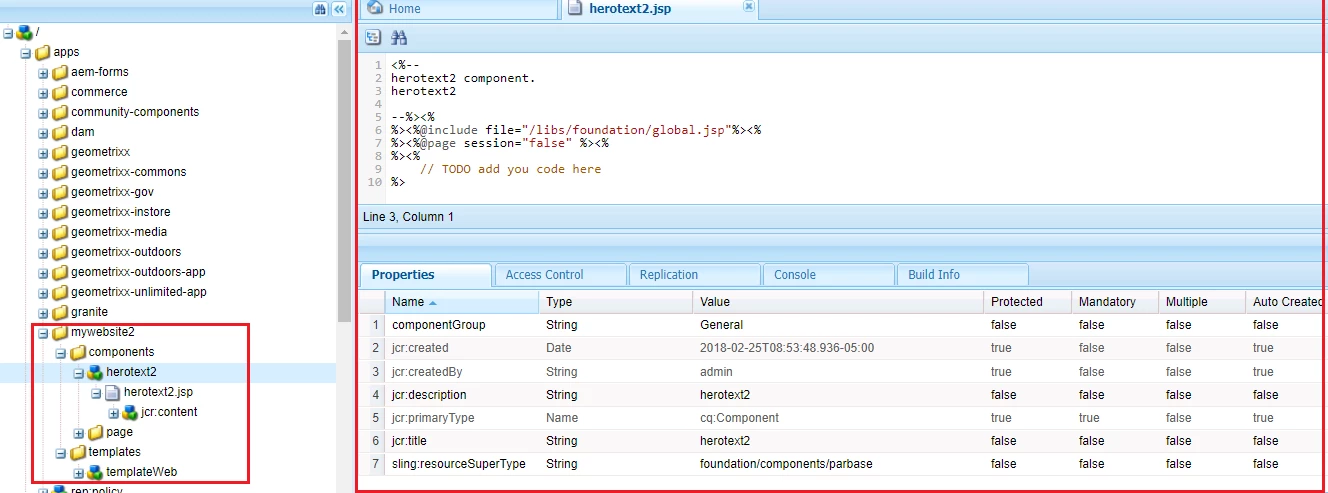
Task: Collapse the components folder under mywebsite2
Action: point(61,352)
